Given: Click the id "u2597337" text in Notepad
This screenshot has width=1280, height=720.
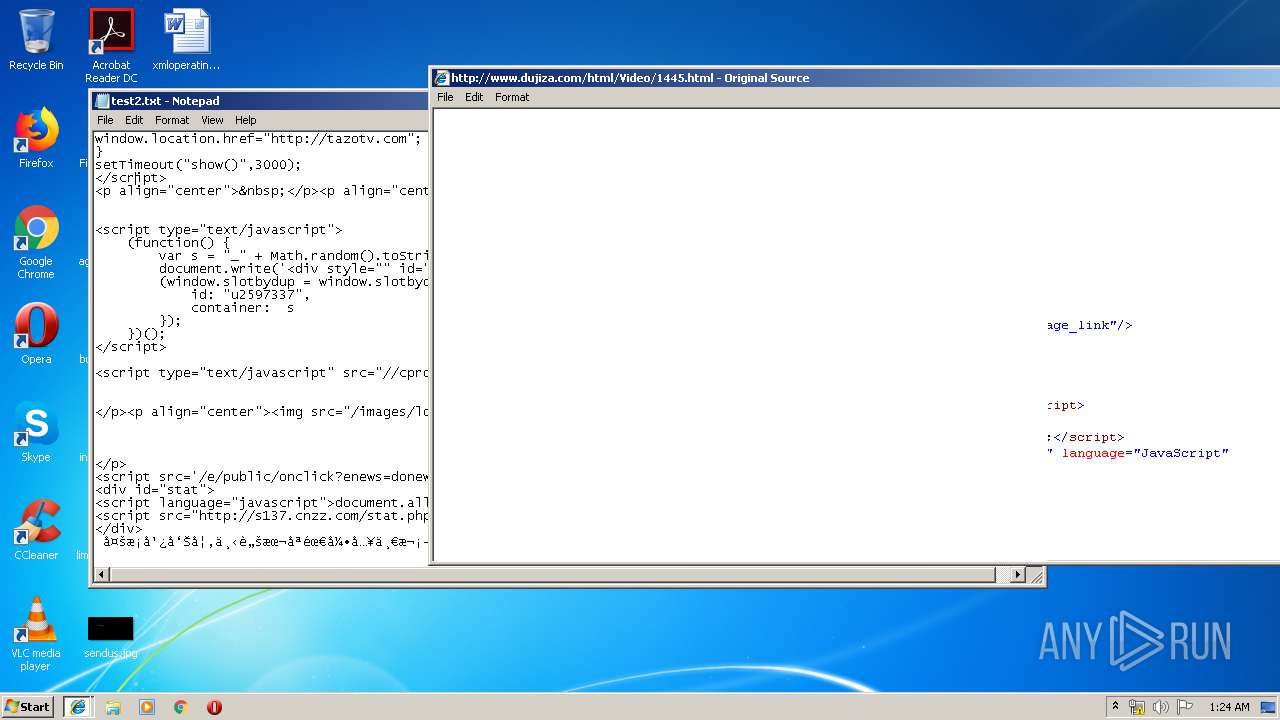Looking at the screenshot, I should 250,295.
